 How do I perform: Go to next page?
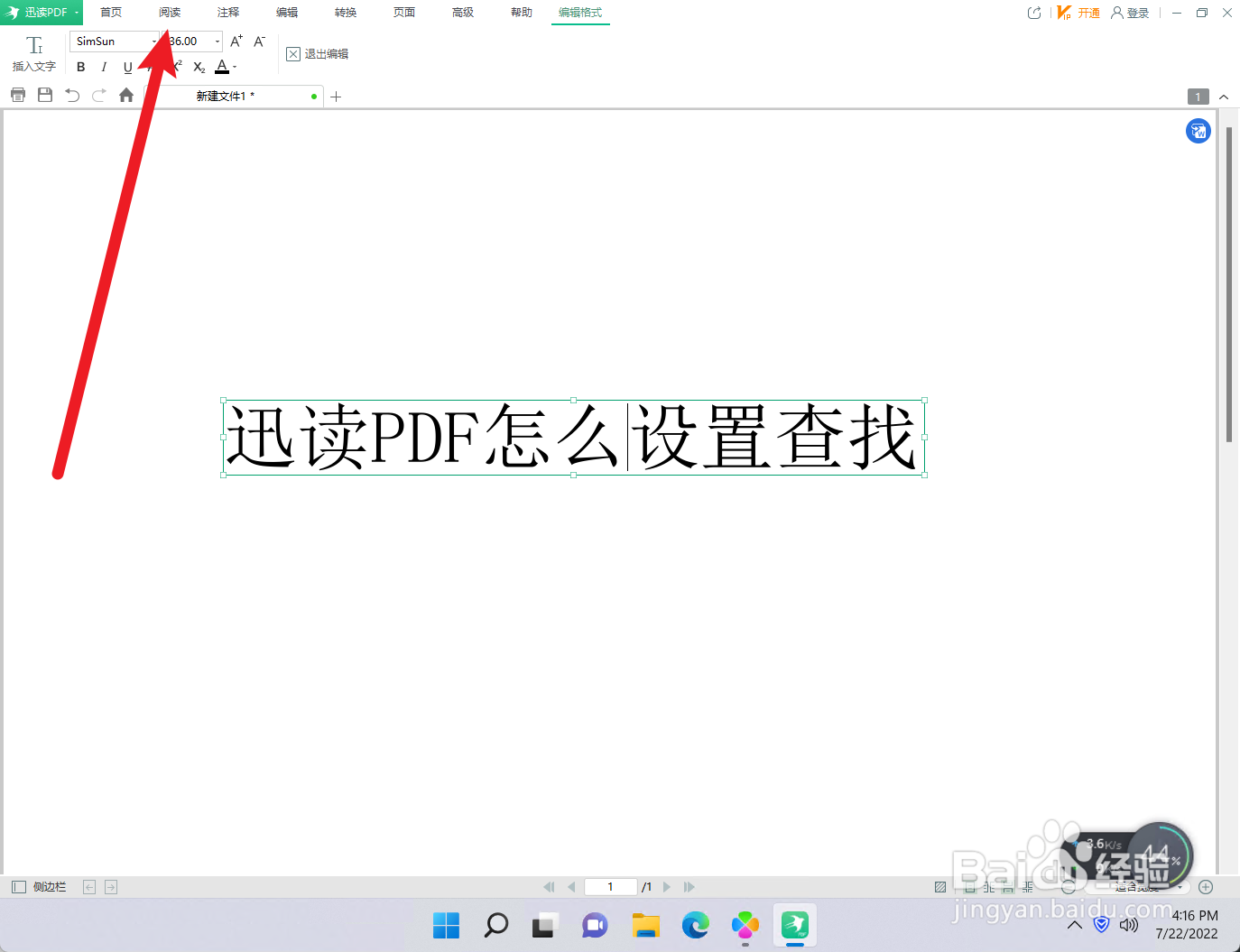tap(667, 887)
